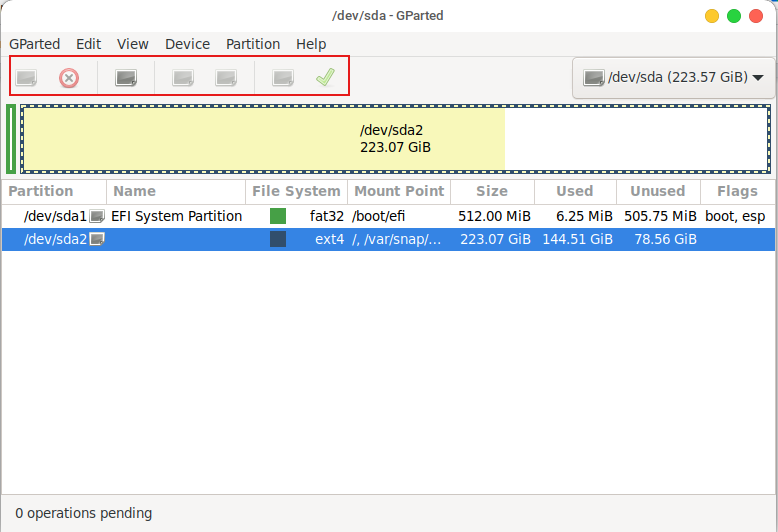Click the mounted-status icon next to /dev/sda2
778x532 pixels.
(x=97, y=239)
